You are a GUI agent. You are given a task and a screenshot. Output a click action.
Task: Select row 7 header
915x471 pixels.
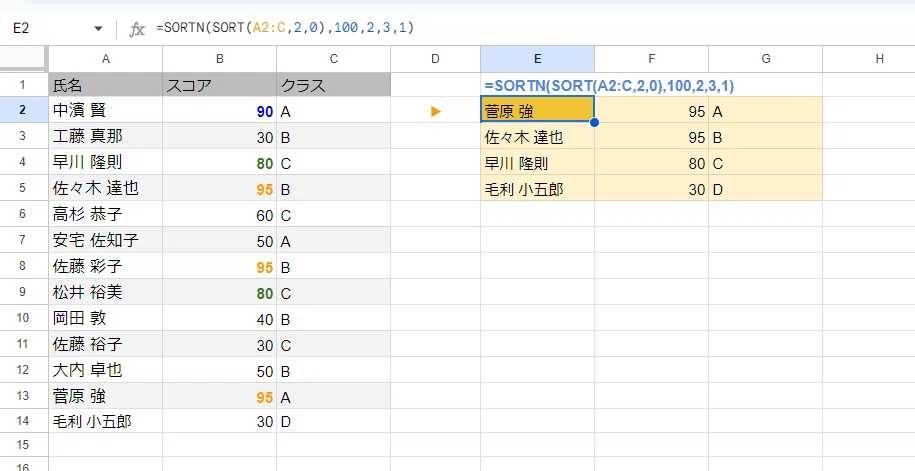pyautogui.click(x=23, y=240)
